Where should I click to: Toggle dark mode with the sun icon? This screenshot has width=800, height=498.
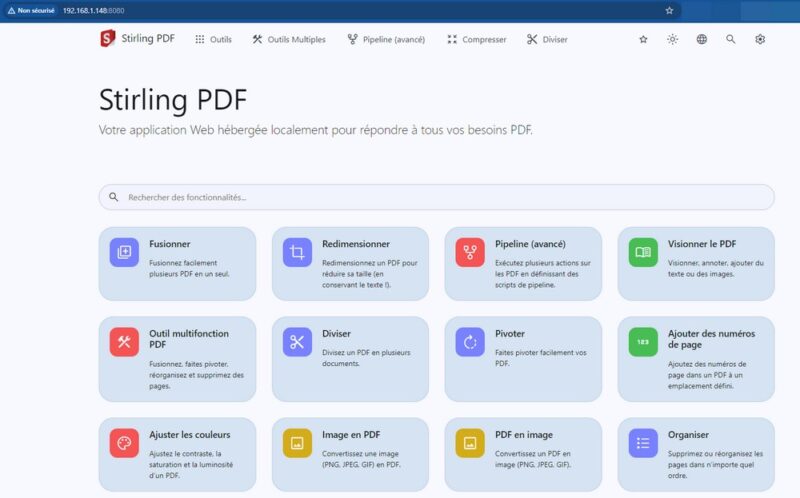coord(672,39)
